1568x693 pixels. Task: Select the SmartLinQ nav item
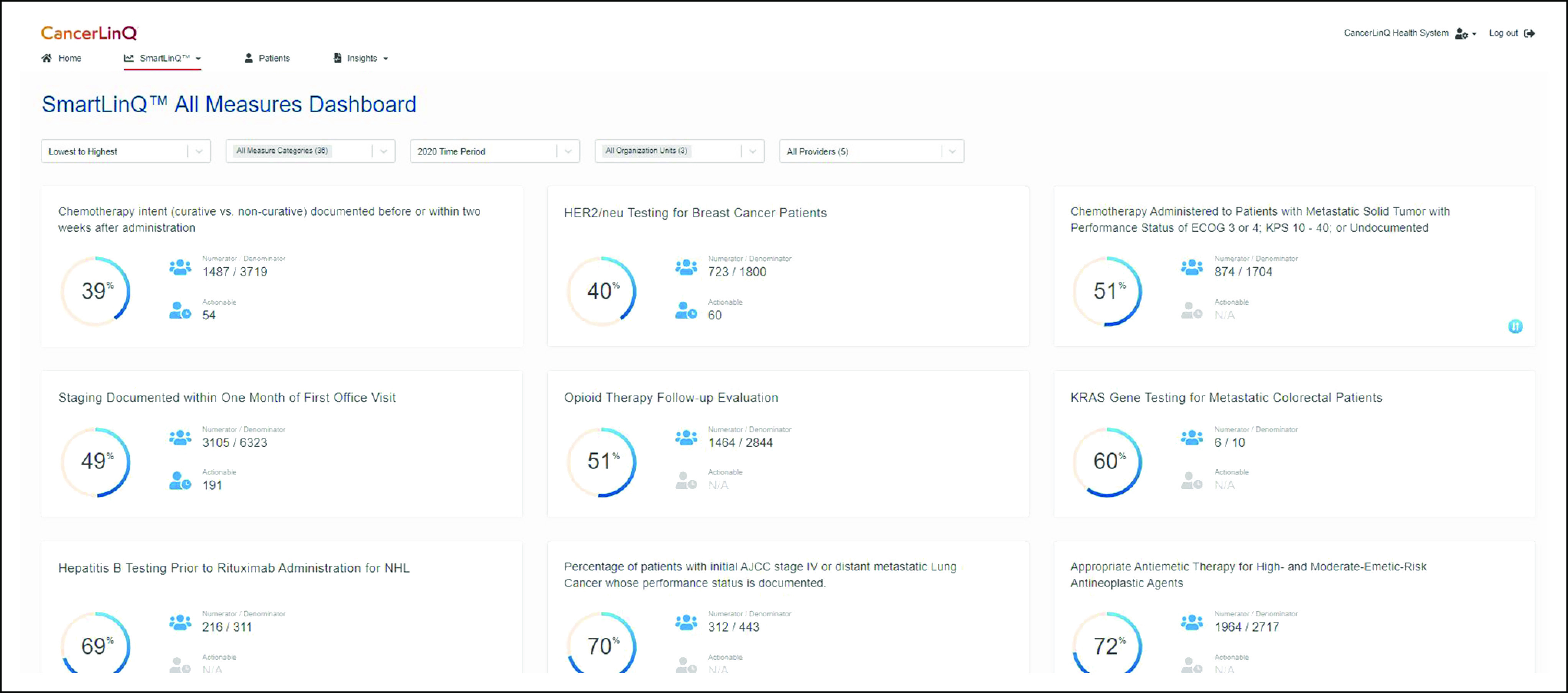pyautogui.click(x=163, y=58)
